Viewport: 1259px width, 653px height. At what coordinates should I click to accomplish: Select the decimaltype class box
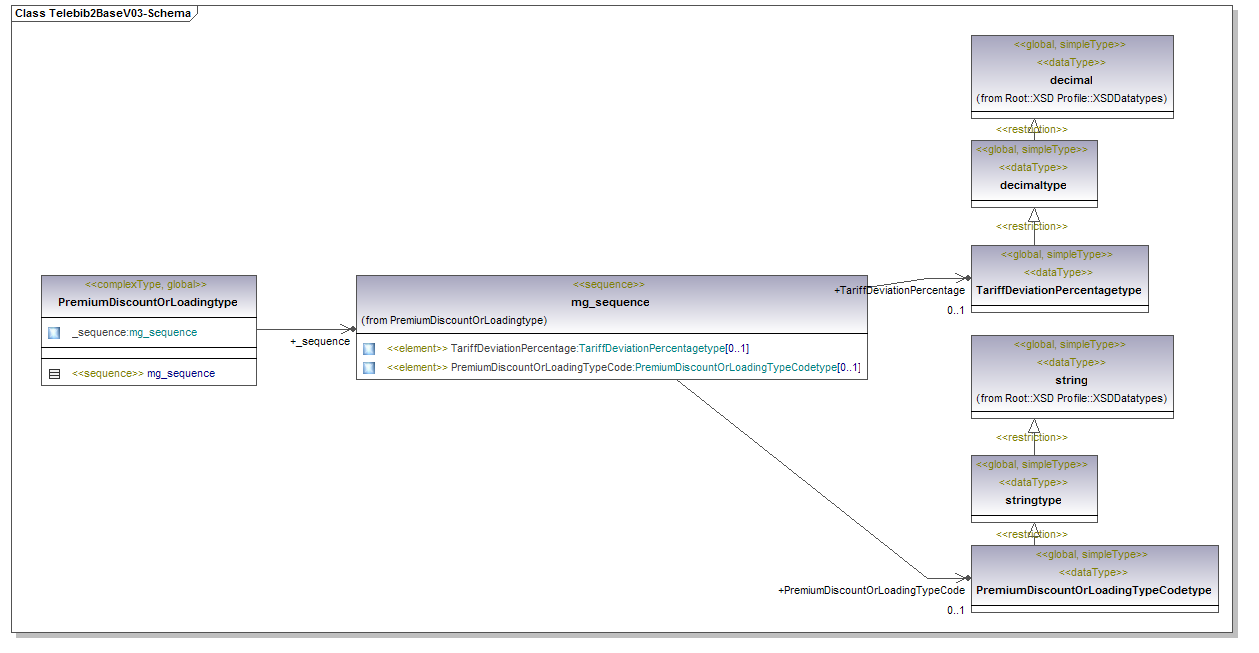[1033, 185]
